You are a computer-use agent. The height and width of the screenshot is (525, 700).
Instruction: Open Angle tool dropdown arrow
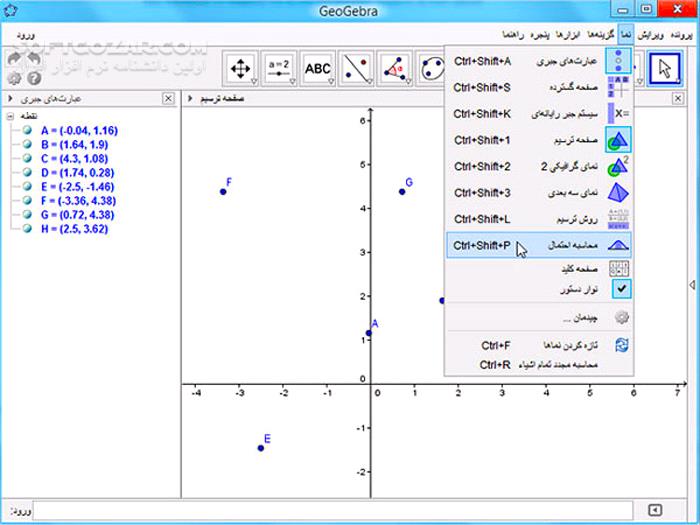tap(408, 82)
